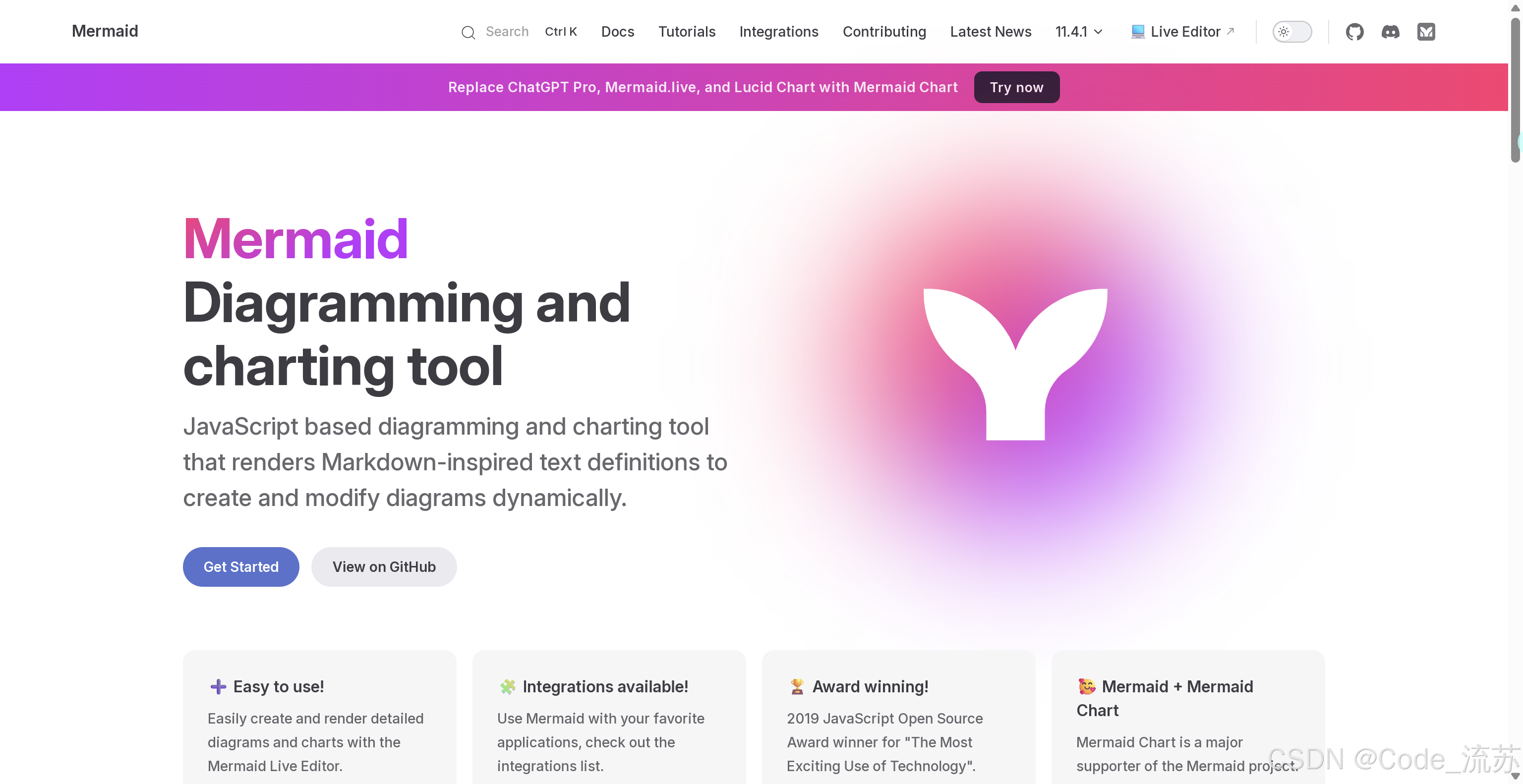Toggle the dark mode appearance switch

[x=1292, y=31]
